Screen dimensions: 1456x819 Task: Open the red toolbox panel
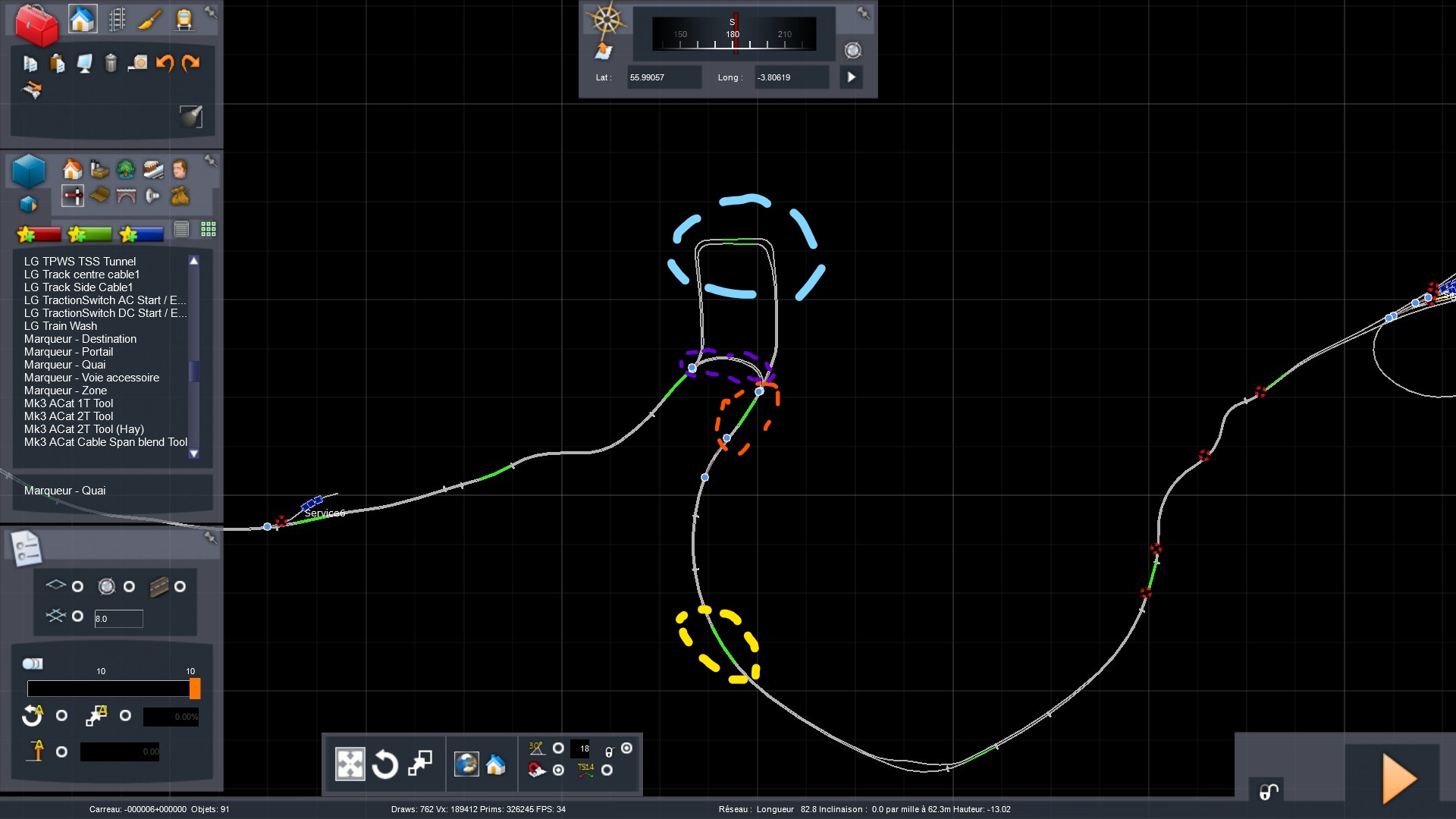tap(36, 24)
